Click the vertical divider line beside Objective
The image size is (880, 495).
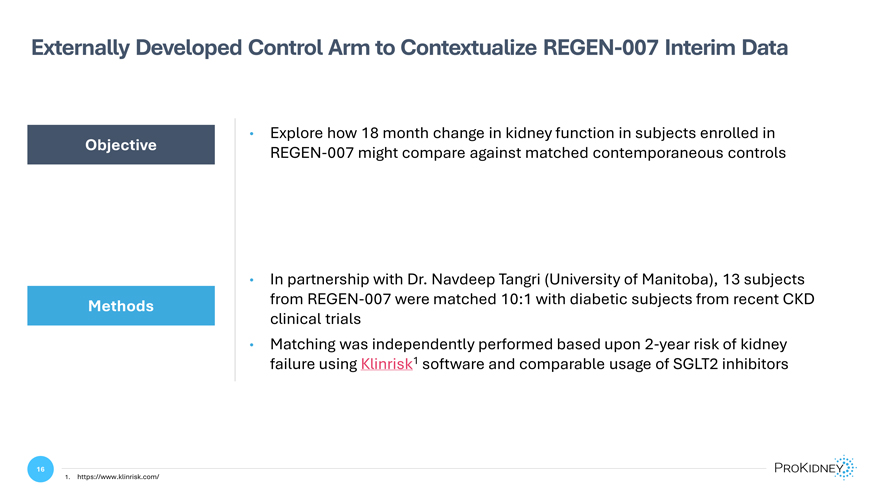pyautogui.click(x=235, y=250)
